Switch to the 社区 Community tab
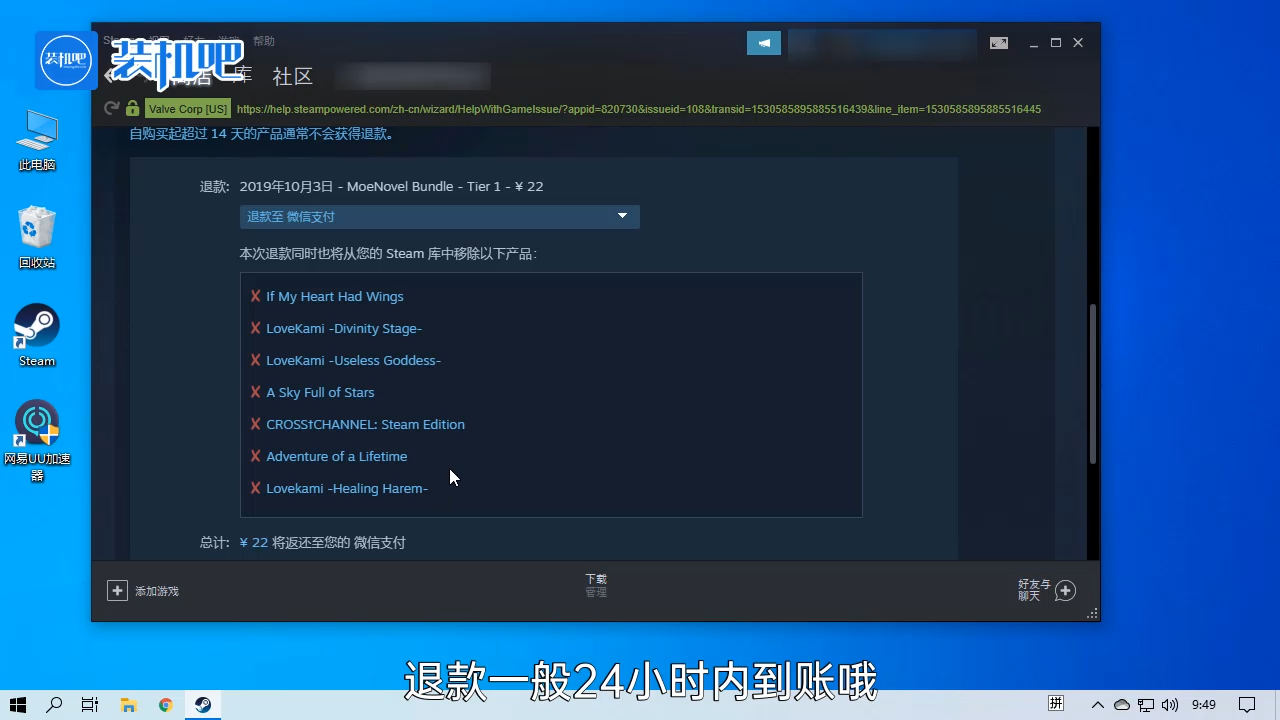Screen dimensions: 1280x720 [292, 76]
